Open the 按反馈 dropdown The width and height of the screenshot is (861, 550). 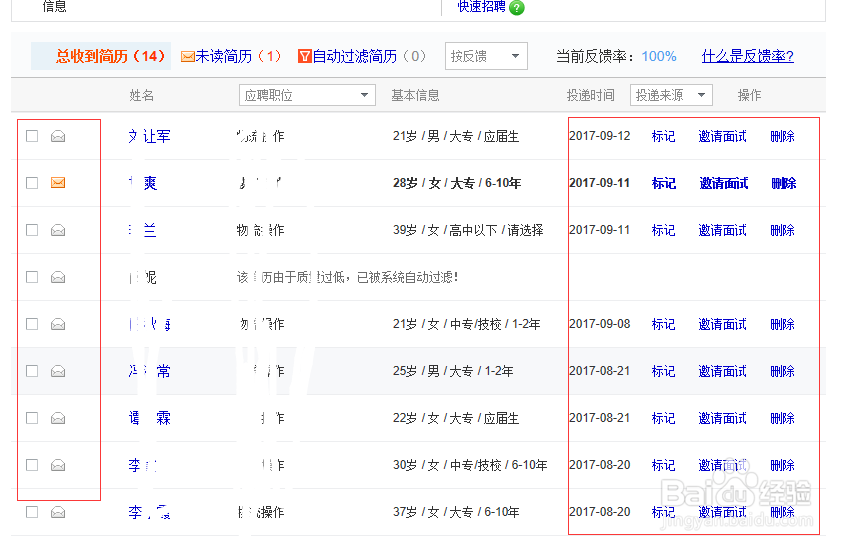click(x=486, y=56)
